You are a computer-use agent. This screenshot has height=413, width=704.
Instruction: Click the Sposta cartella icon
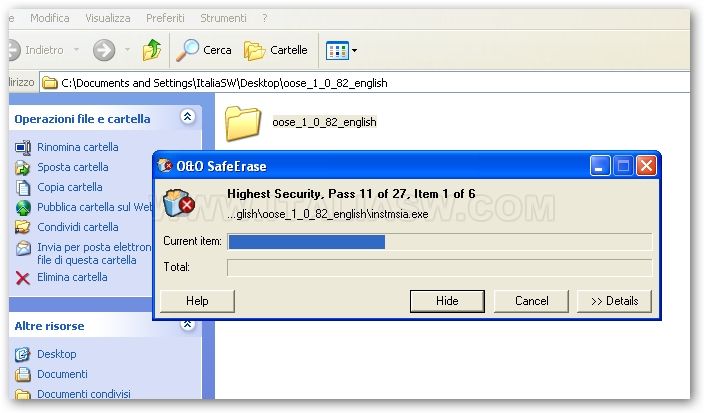tap(22, 167)
